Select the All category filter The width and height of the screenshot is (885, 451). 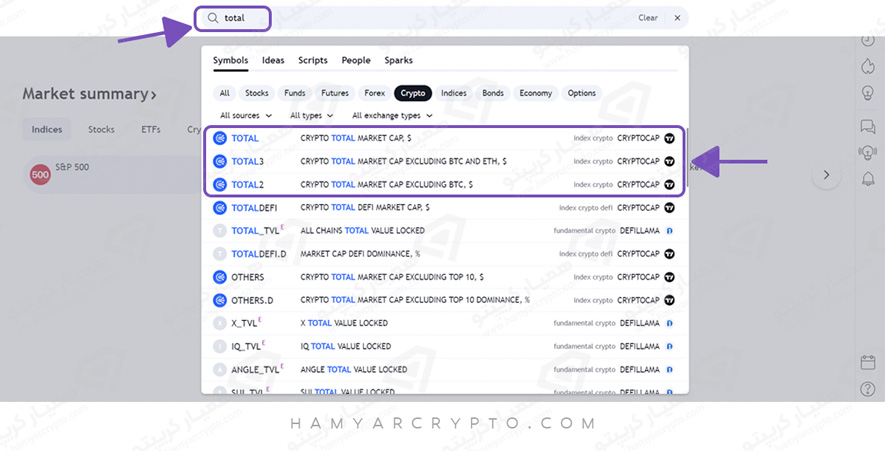coord(225,93)
